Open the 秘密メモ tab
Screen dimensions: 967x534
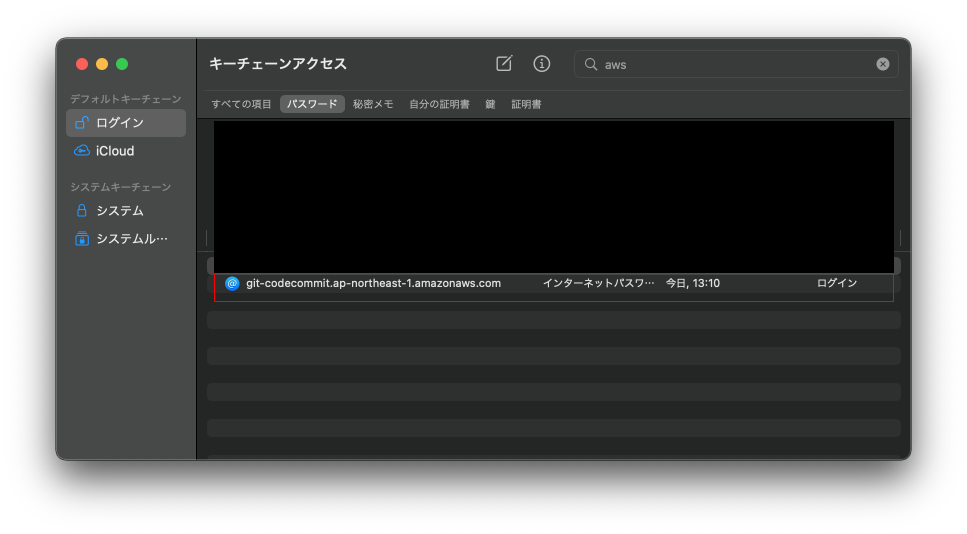(x=372, y=104)
